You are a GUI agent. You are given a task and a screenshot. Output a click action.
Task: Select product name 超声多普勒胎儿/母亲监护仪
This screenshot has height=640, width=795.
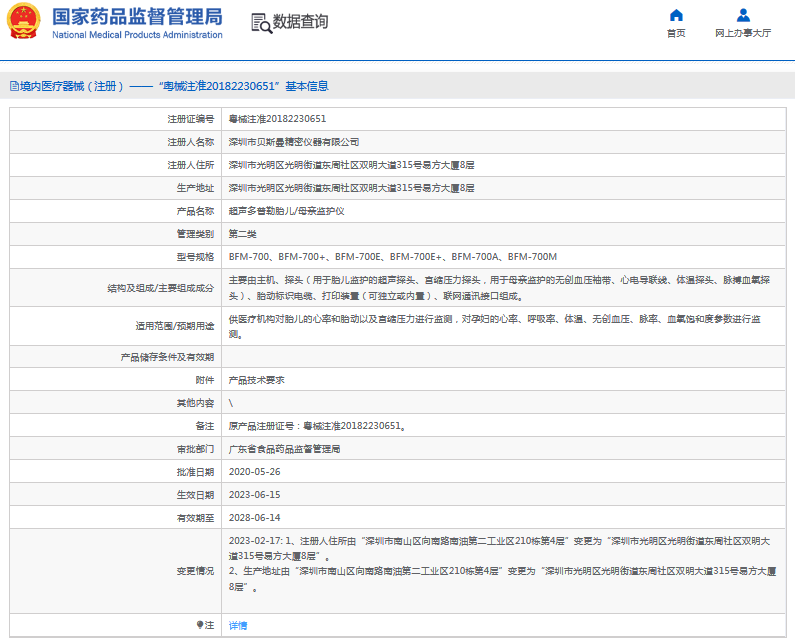pos(286,211)
